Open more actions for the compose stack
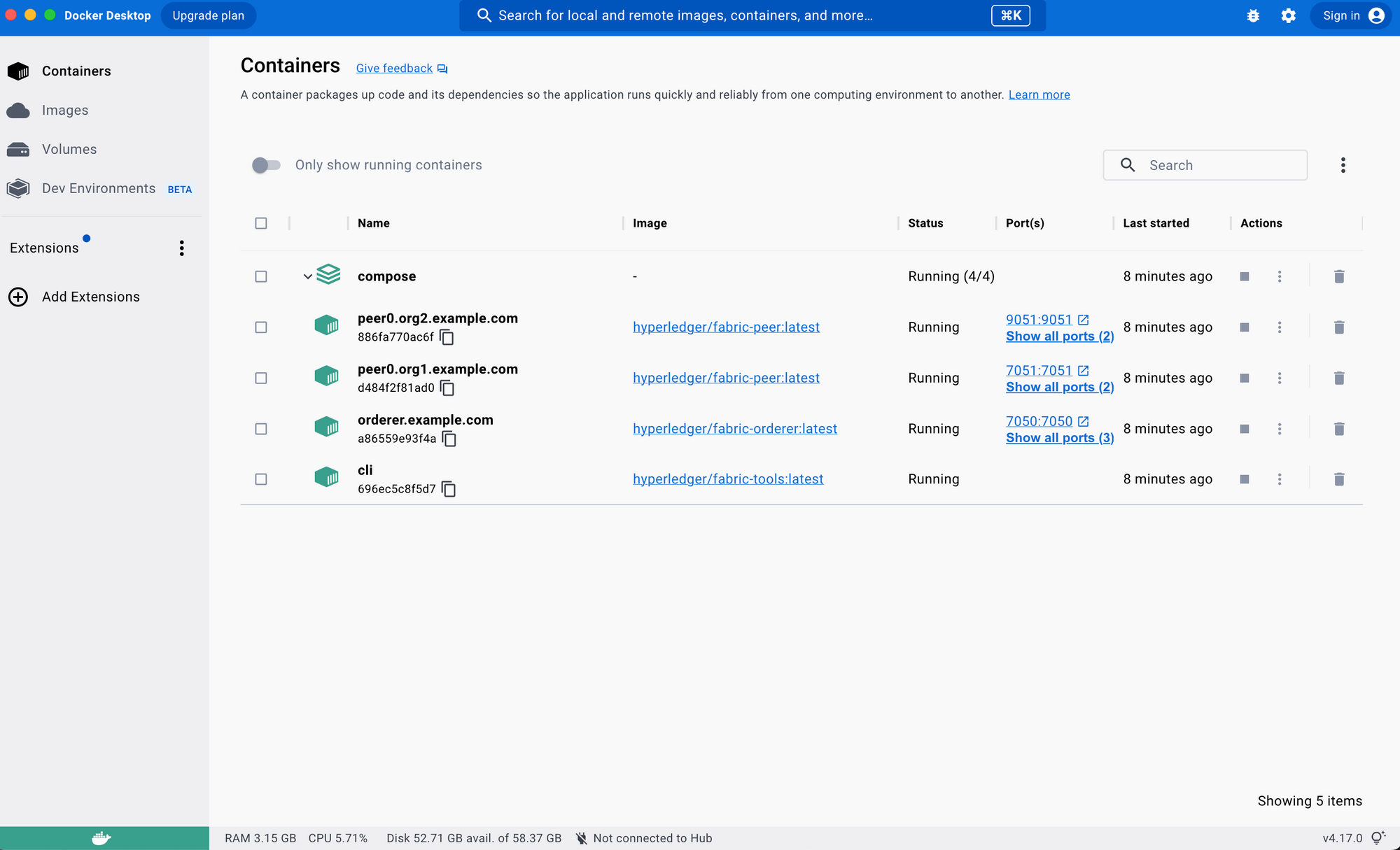Viewport: 1400px width, 850px height. pos(1280,276)
